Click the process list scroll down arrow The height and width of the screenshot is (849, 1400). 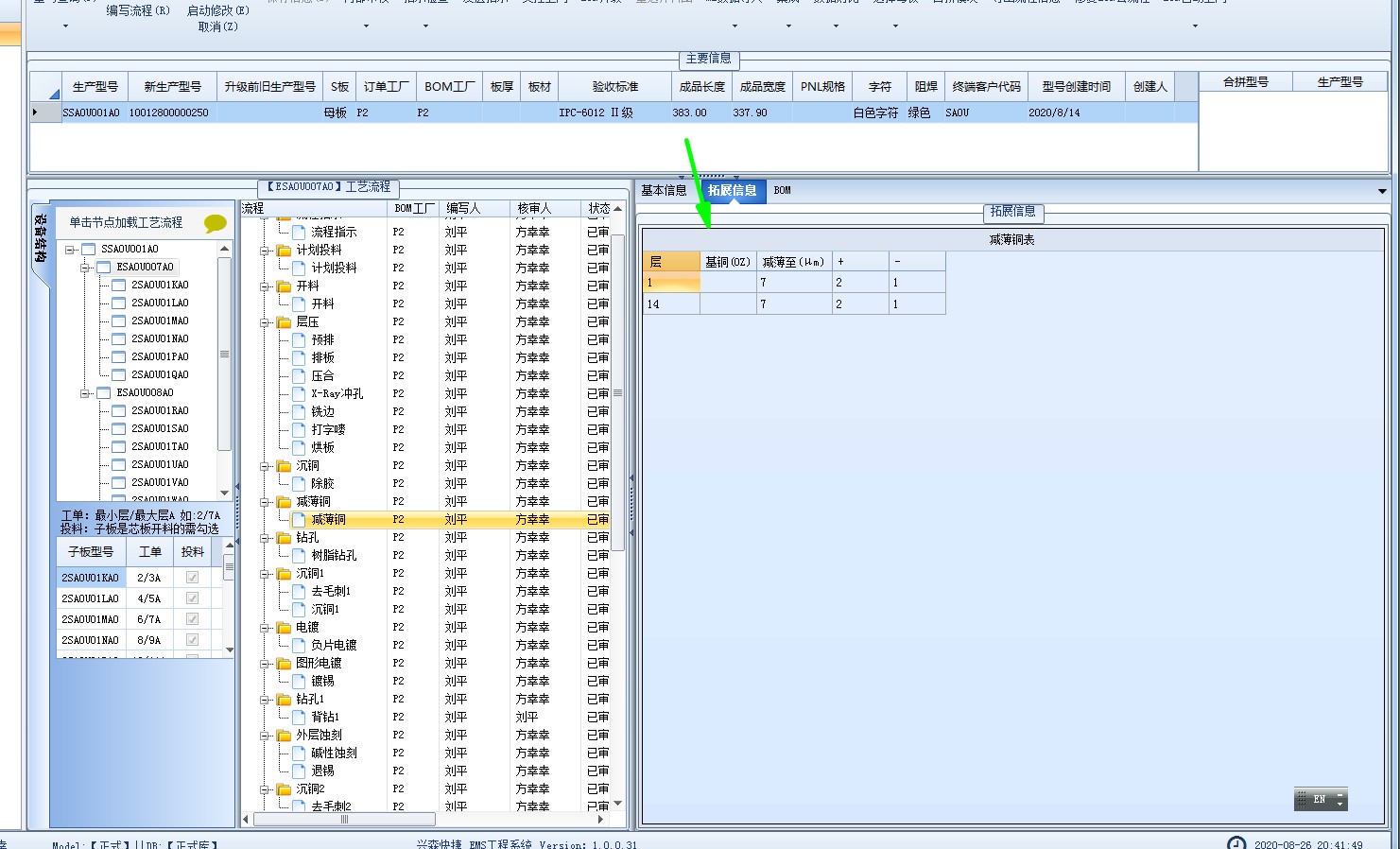tap(618, 804)
